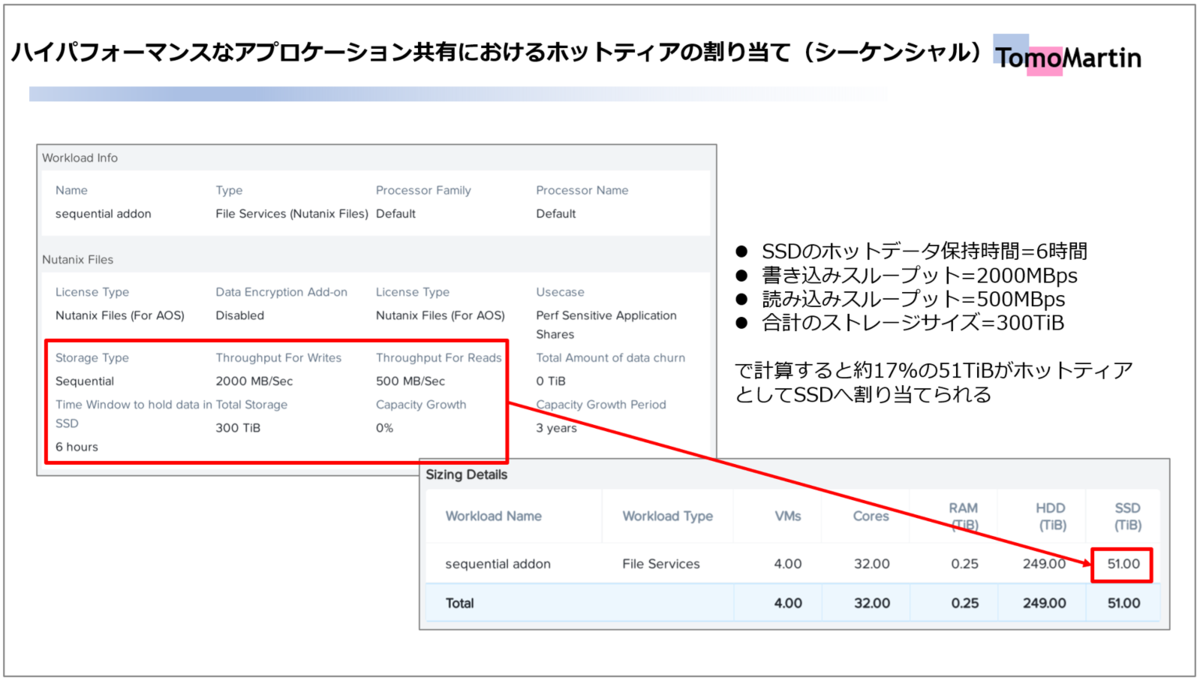The image size is (1200, 681).
Task: Click the 'HDD (TiB)' column header
Action: pyautogui.click(x=1051, y=516)
